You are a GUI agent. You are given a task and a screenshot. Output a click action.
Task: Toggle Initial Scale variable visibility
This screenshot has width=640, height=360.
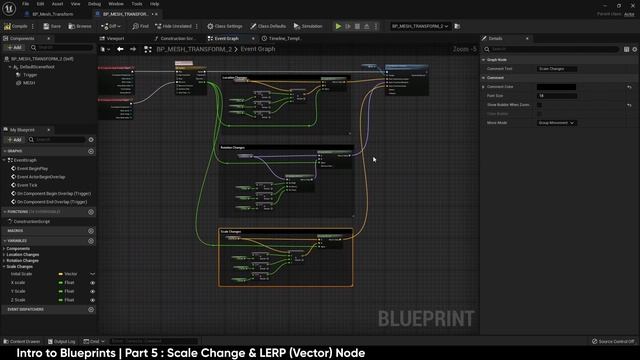click(93, 274)
